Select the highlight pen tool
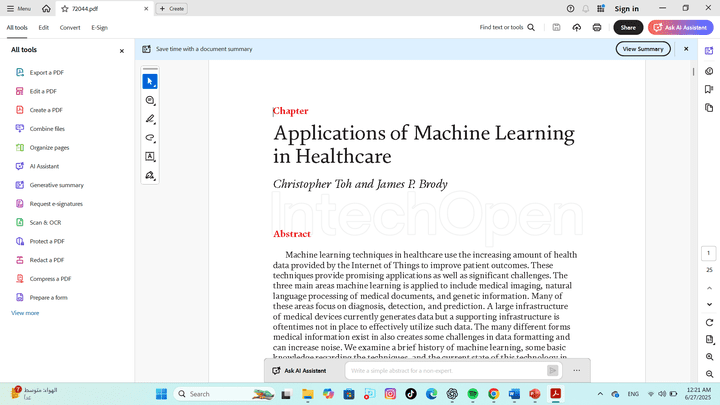 (x=150, y=119)
